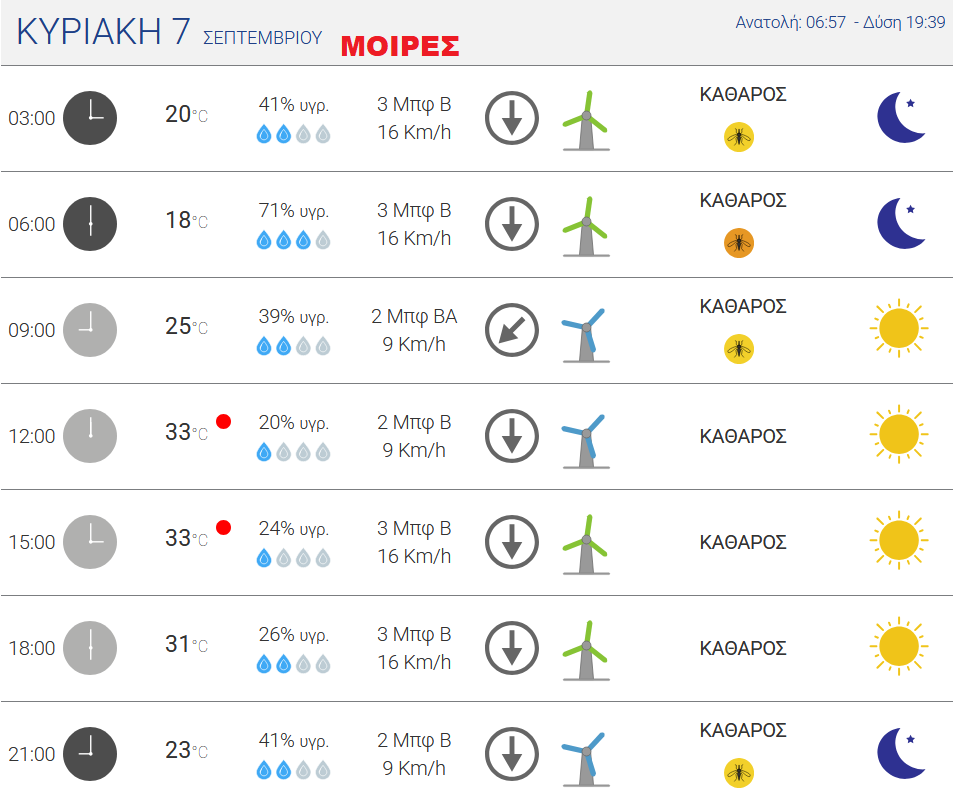The height and width of the screenshot is (806, 953).
Task: Click the yellow mosquito icon at 03:00
Action: (738, 137)
